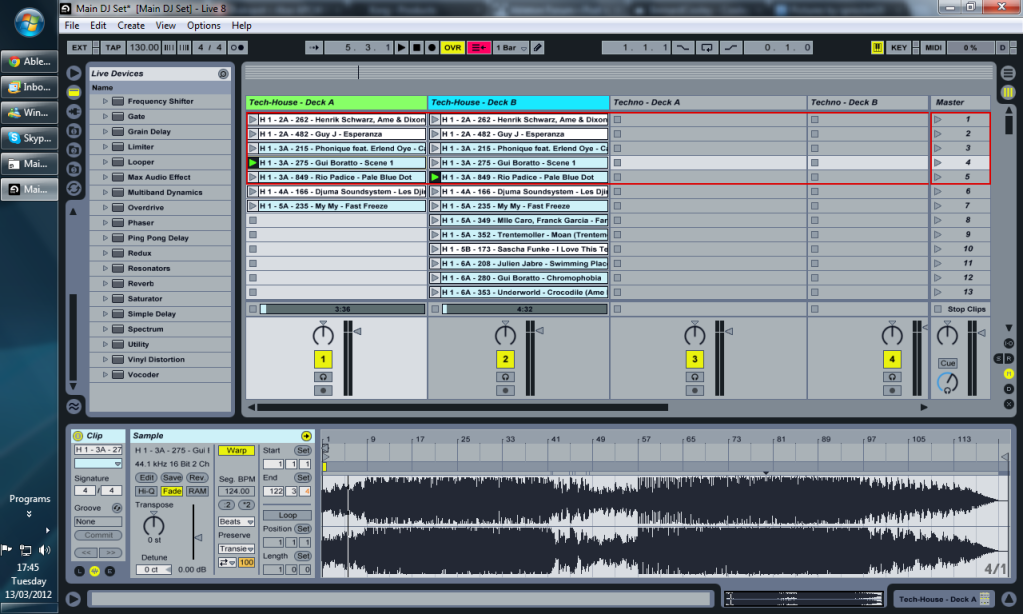Toggle the OVR overdub switch

tap(452, 48)
